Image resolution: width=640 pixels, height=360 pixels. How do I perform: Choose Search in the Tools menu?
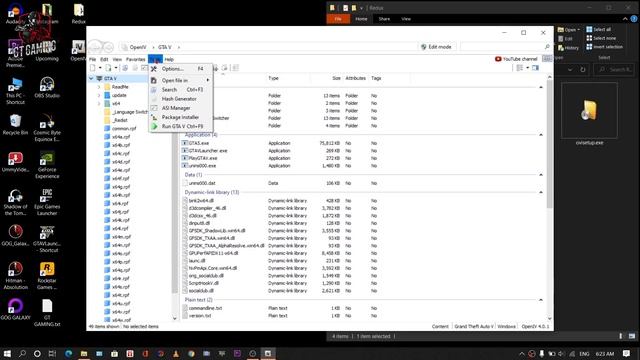[x=180, y=90]
